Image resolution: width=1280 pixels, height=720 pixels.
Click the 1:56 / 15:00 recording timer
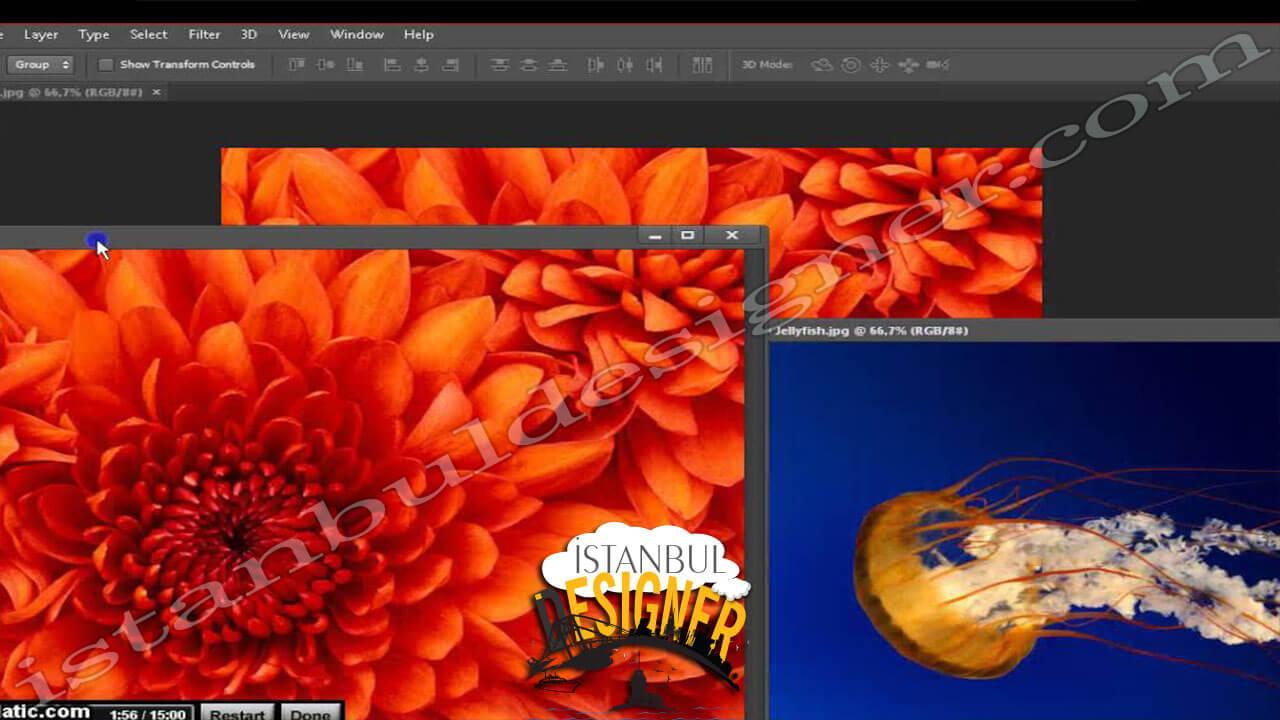coord(148,713)
